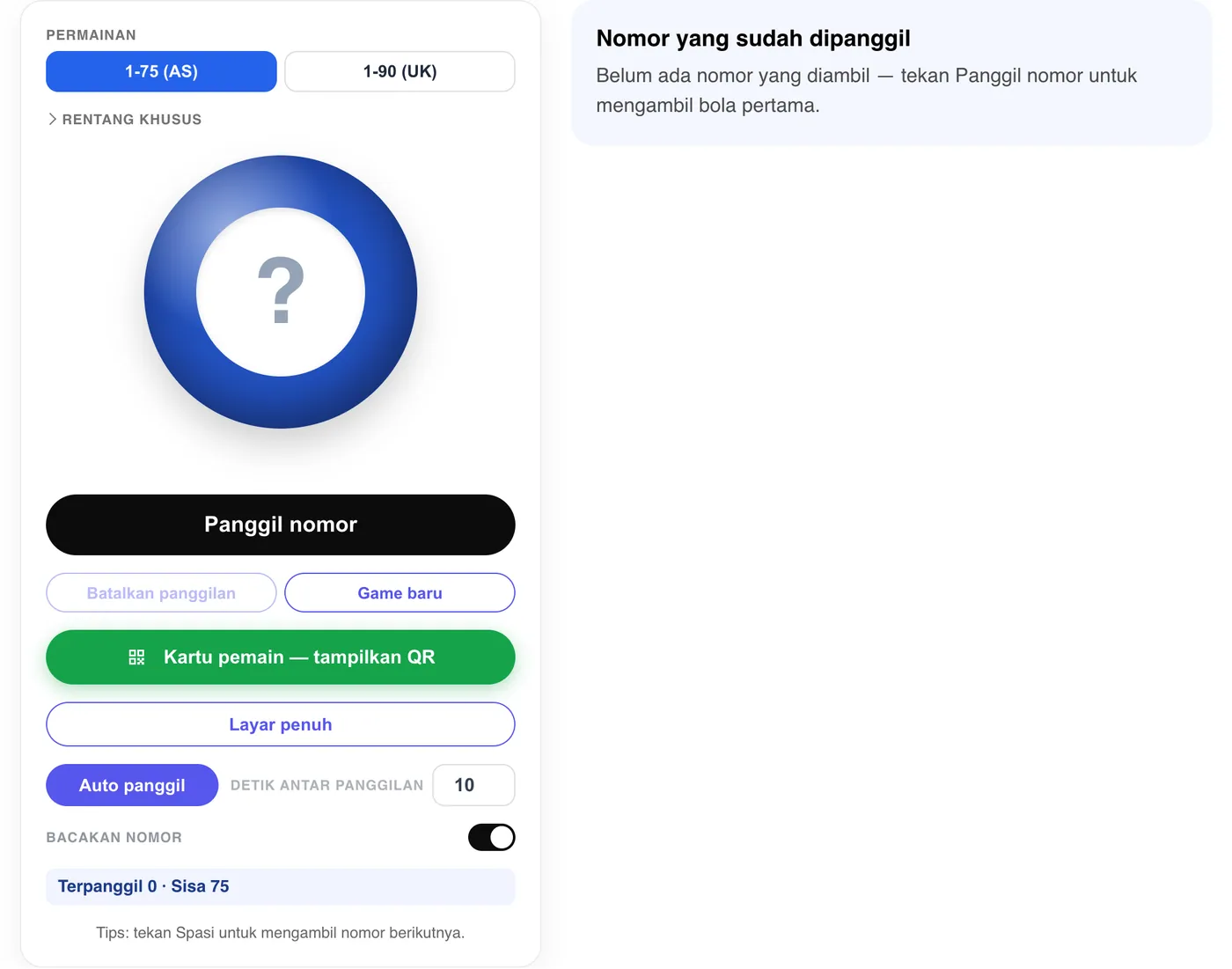Expand the Rentang Khusus chevron
Image resolution: width=1232 pixels, height=969 pixels.
point(52,119)
